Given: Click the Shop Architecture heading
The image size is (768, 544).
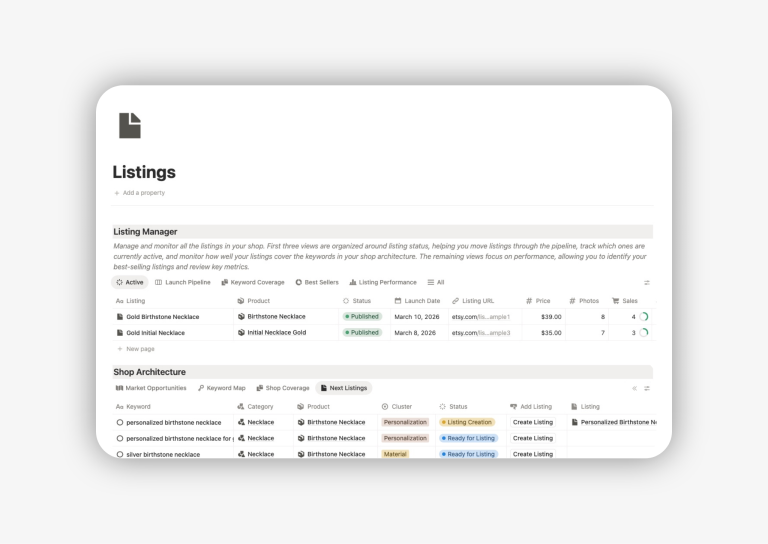Looking at the screenshot, I should pyautogui.click(x=149, y=372).
